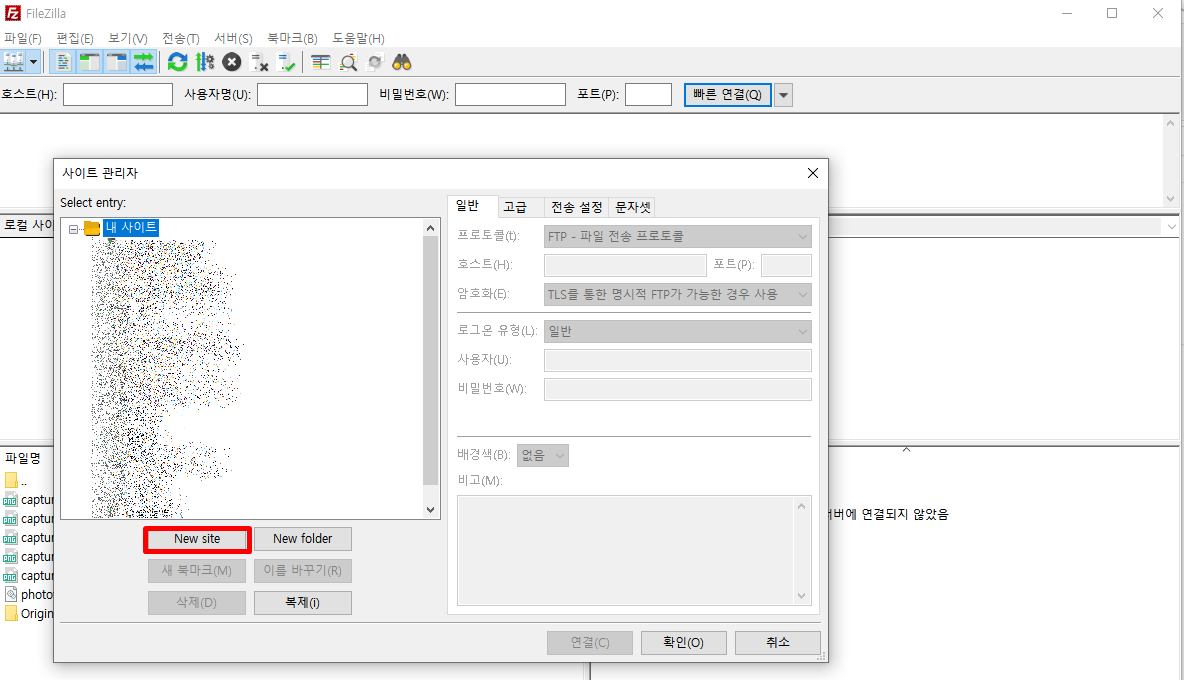The height and width of the screenshot is (680, 1184).
Task: Select the 내 사이트 folder icon
Action: click(x=92, y=228)
